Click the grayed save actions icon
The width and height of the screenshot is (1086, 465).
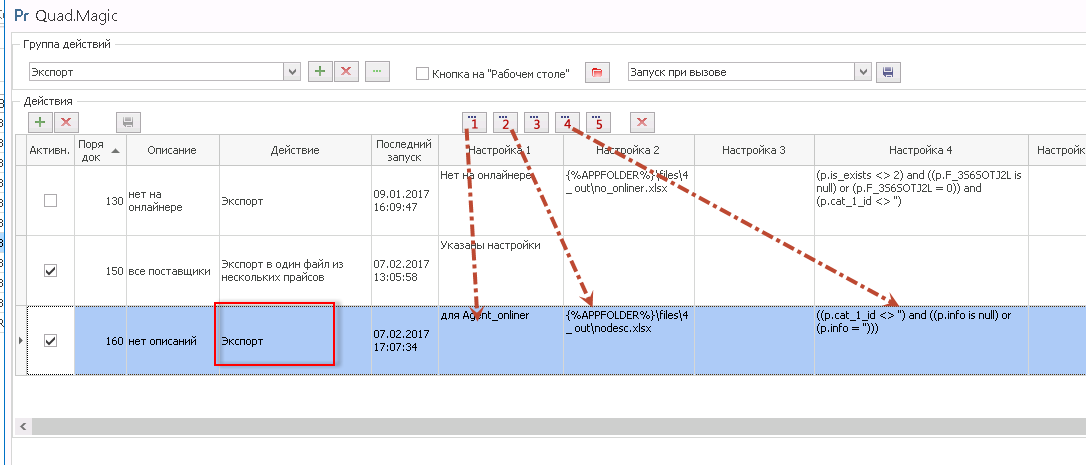coord(128,122)
